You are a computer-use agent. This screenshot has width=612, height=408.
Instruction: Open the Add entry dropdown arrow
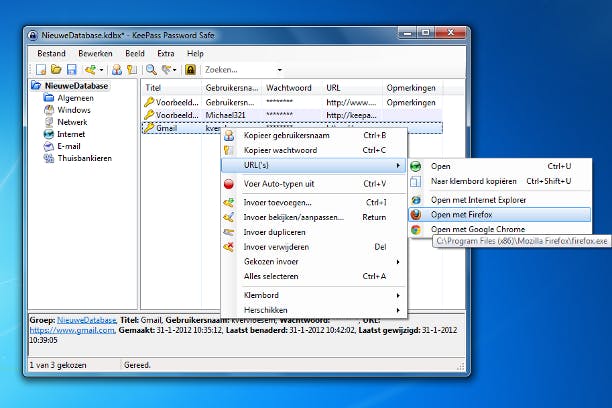[x=101, y=70]
